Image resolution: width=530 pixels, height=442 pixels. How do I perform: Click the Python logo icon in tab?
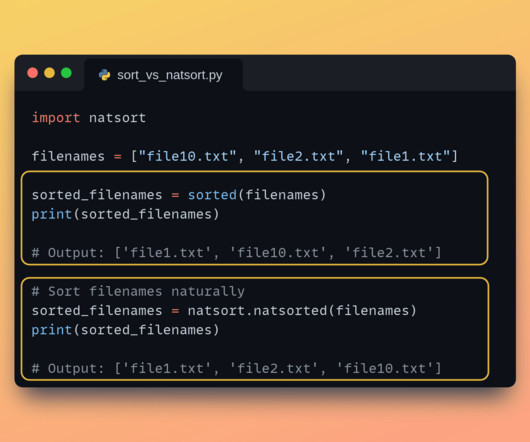(104, 75)
